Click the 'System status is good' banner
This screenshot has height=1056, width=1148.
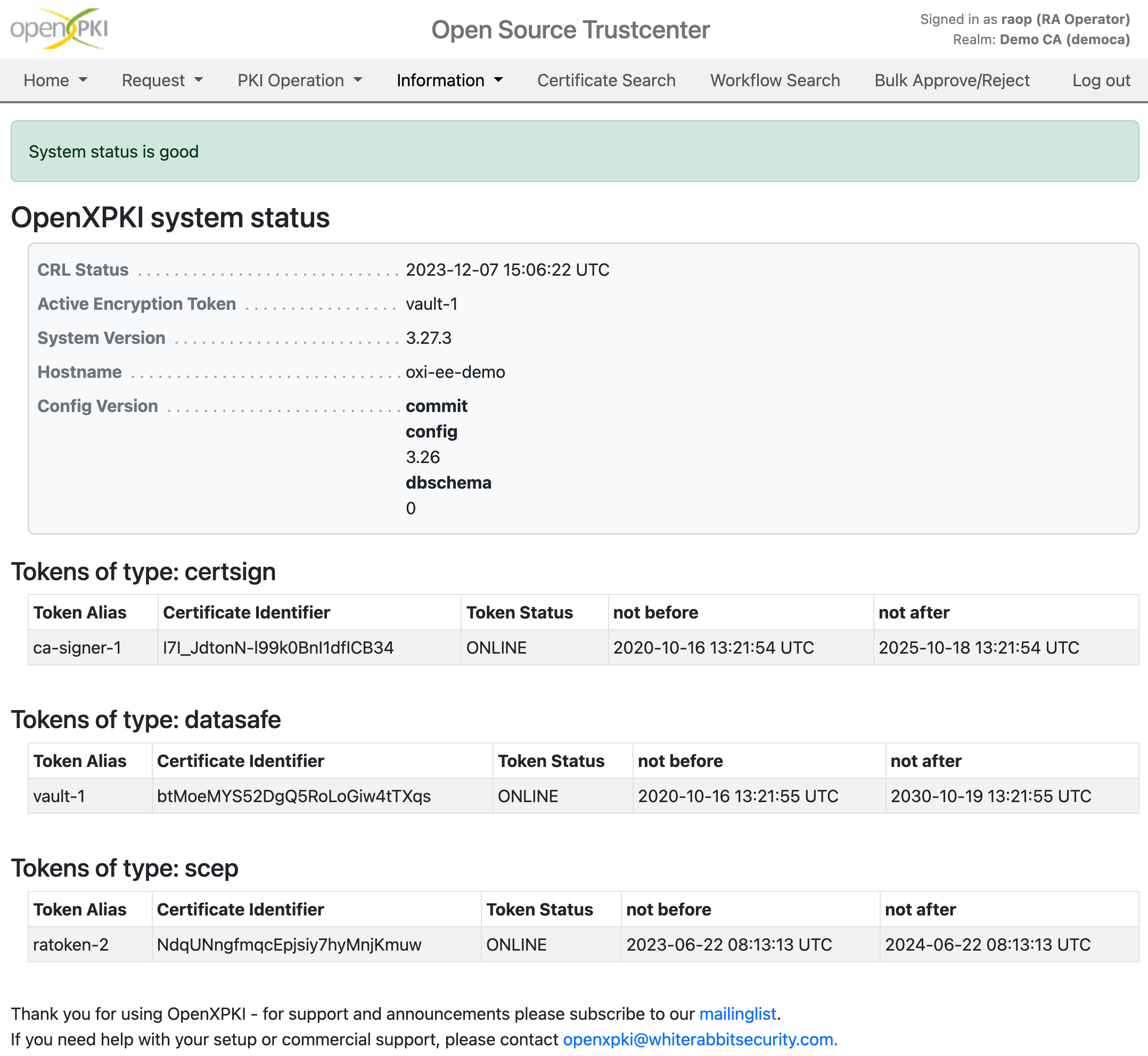pyautogui.click(x=575, y=152)
